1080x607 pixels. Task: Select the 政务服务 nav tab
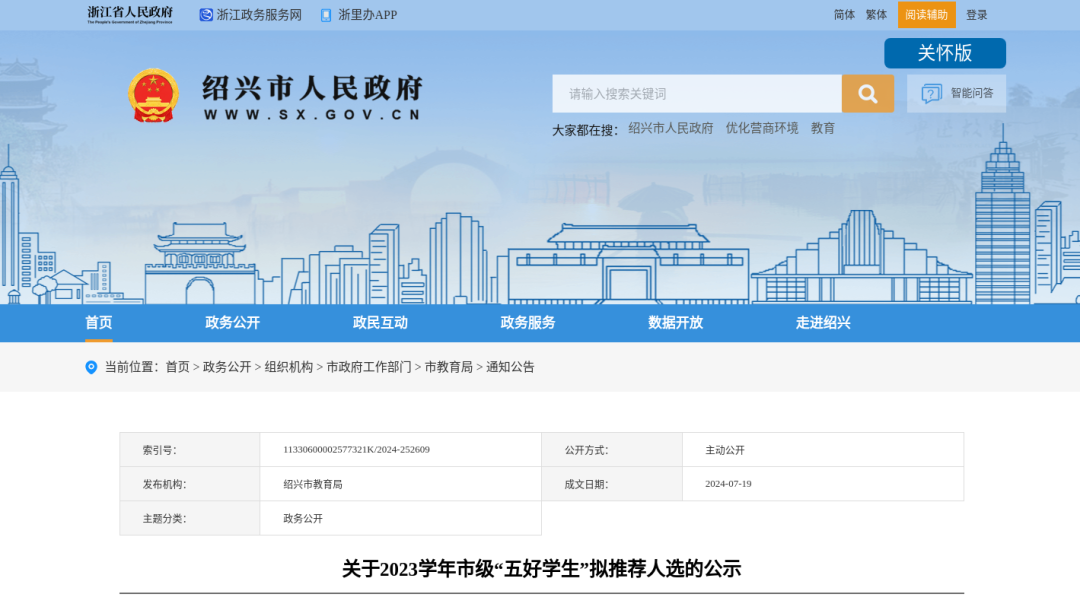[528, 322]
